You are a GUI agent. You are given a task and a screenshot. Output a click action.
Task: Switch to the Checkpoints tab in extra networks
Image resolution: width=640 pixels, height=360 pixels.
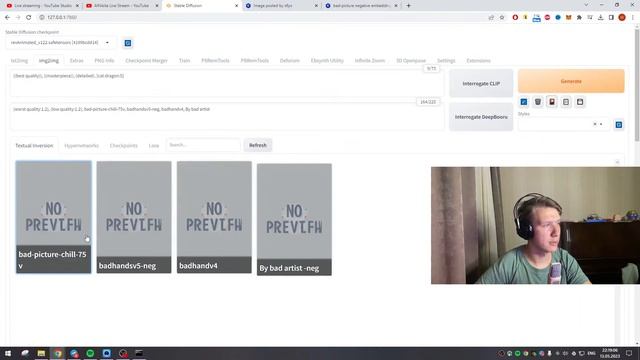(123, 145)
